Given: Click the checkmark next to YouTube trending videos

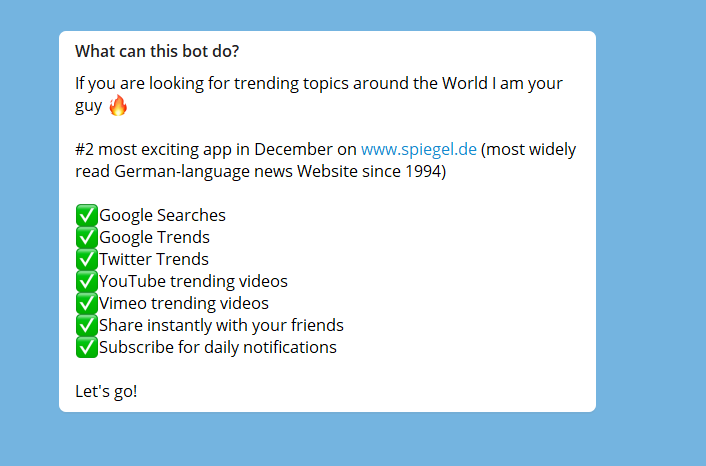Looking at the screenshot, I should 86,281.
